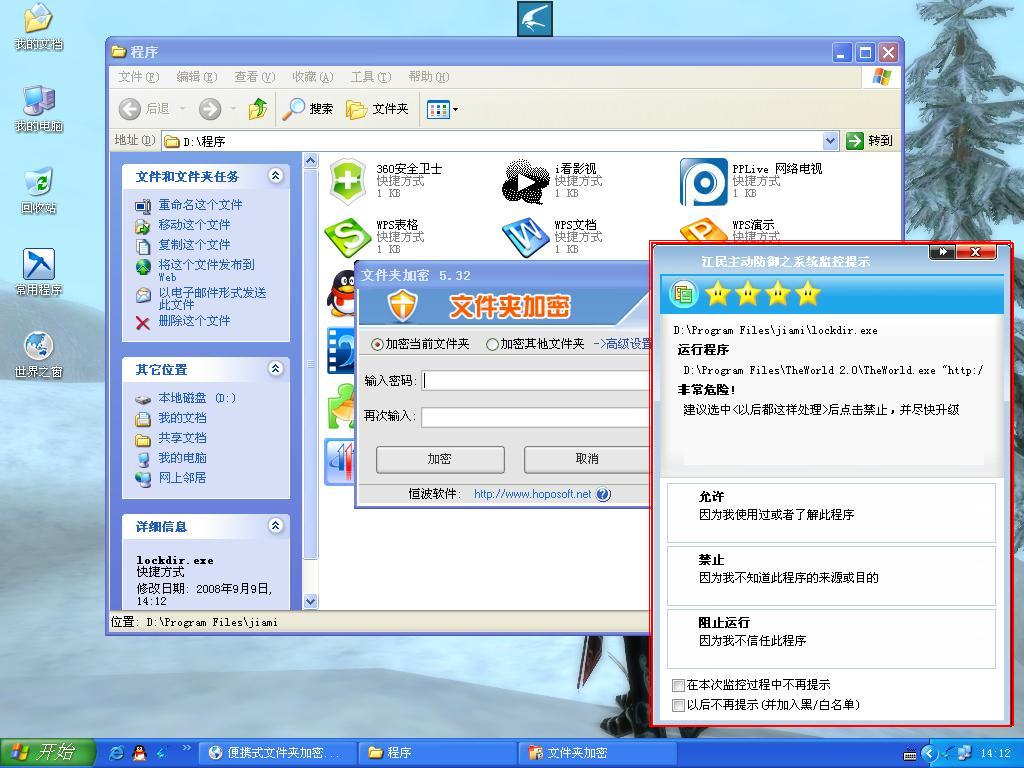1024x768 pixels.
Task: Click the 加密 button
Action: click(x=440, y=459)
